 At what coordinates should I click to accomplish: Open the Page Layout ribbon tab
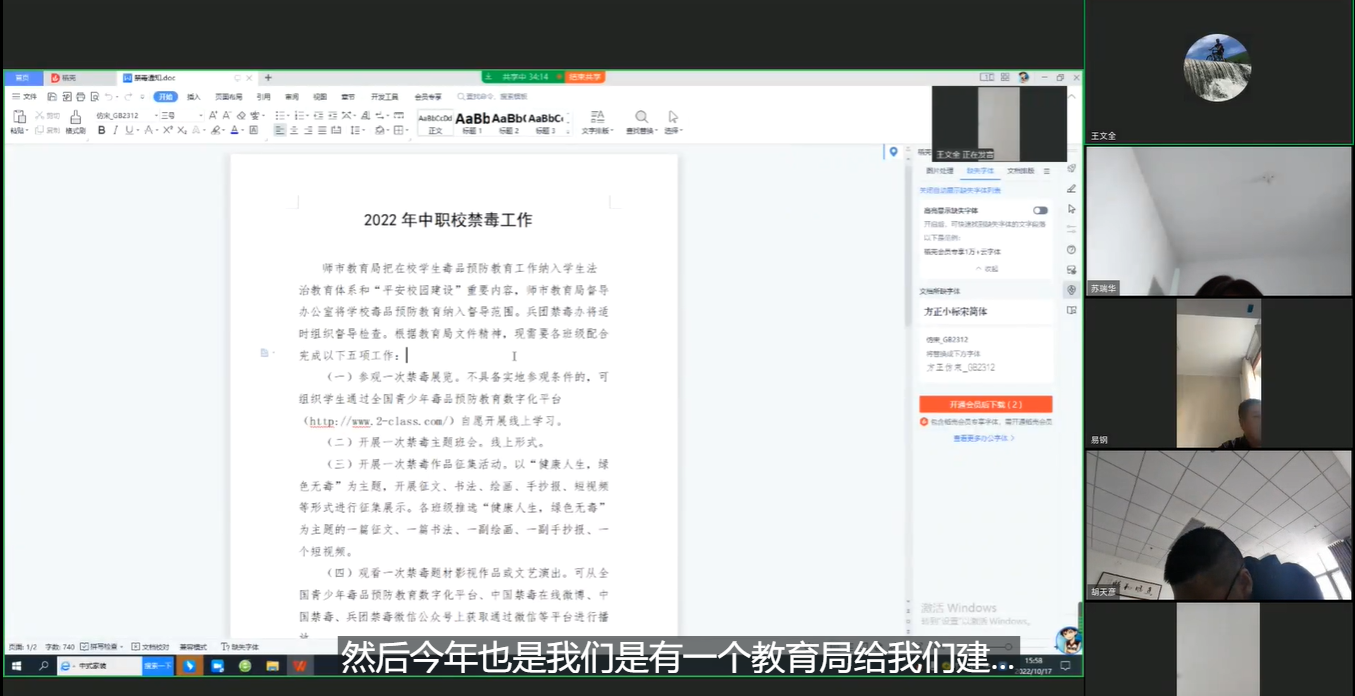[x=229, y=97]
